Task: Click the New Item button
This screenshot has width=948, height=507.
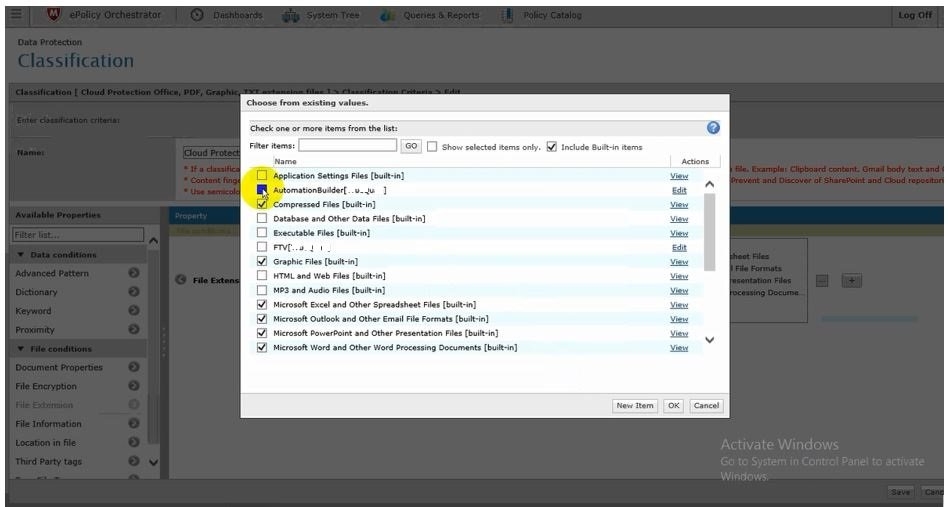Action: (634, 406)
